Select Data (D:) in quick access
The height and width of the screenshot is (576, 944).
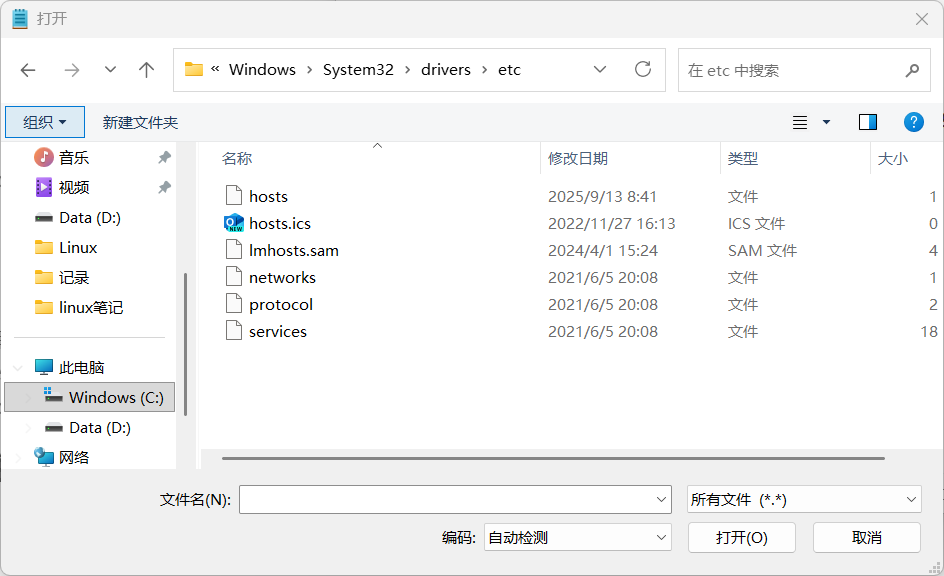(x=90, y=217)
